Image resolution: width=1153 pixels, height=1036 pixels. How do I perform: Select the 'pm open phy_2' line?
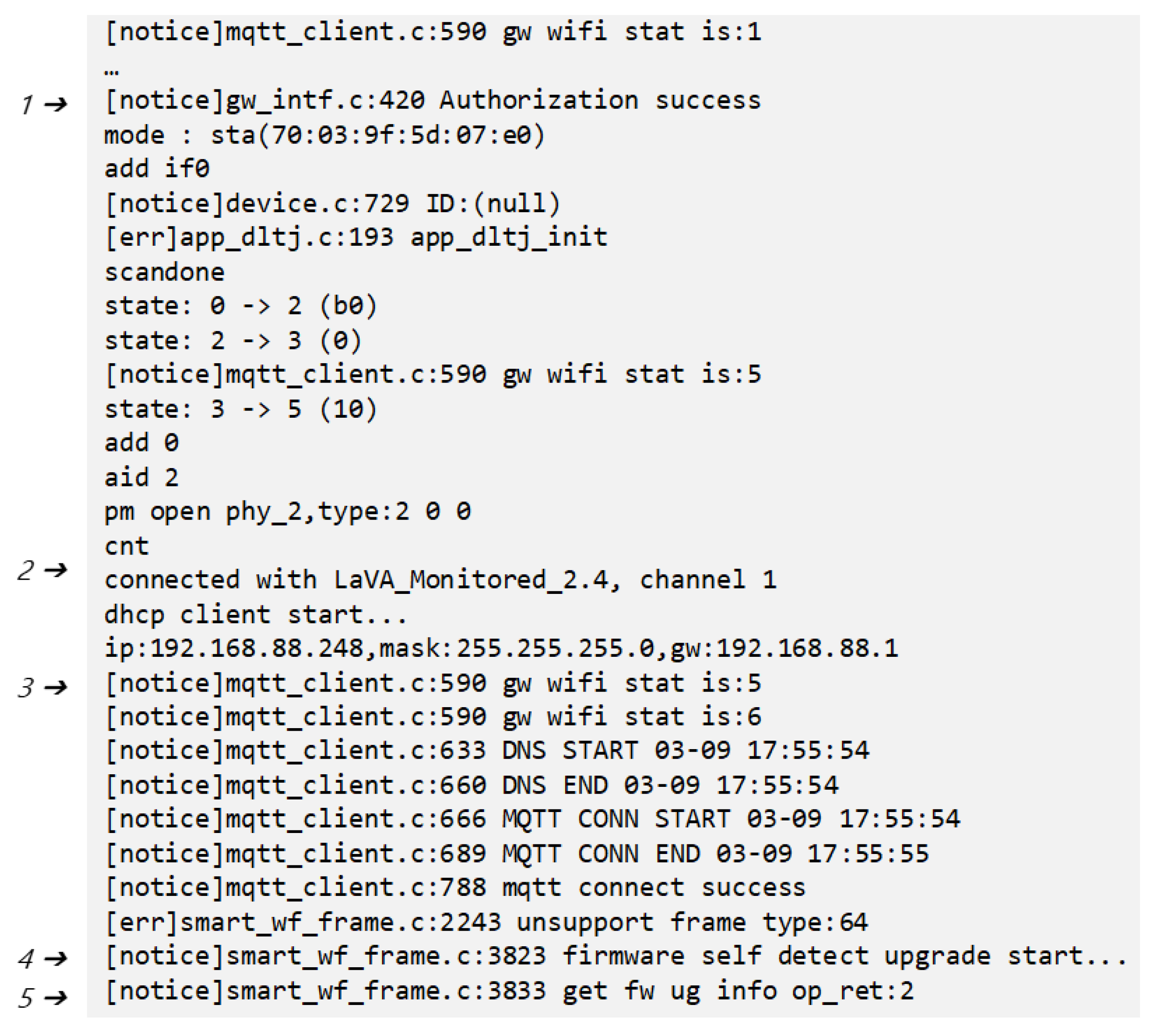[287, 512]
